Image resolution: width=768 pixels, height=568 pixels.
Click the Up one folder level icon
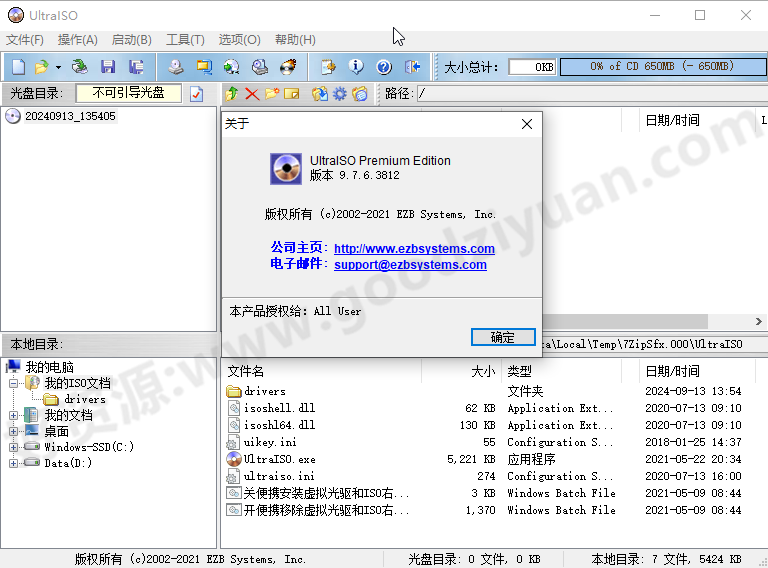[x=232, y=93]
